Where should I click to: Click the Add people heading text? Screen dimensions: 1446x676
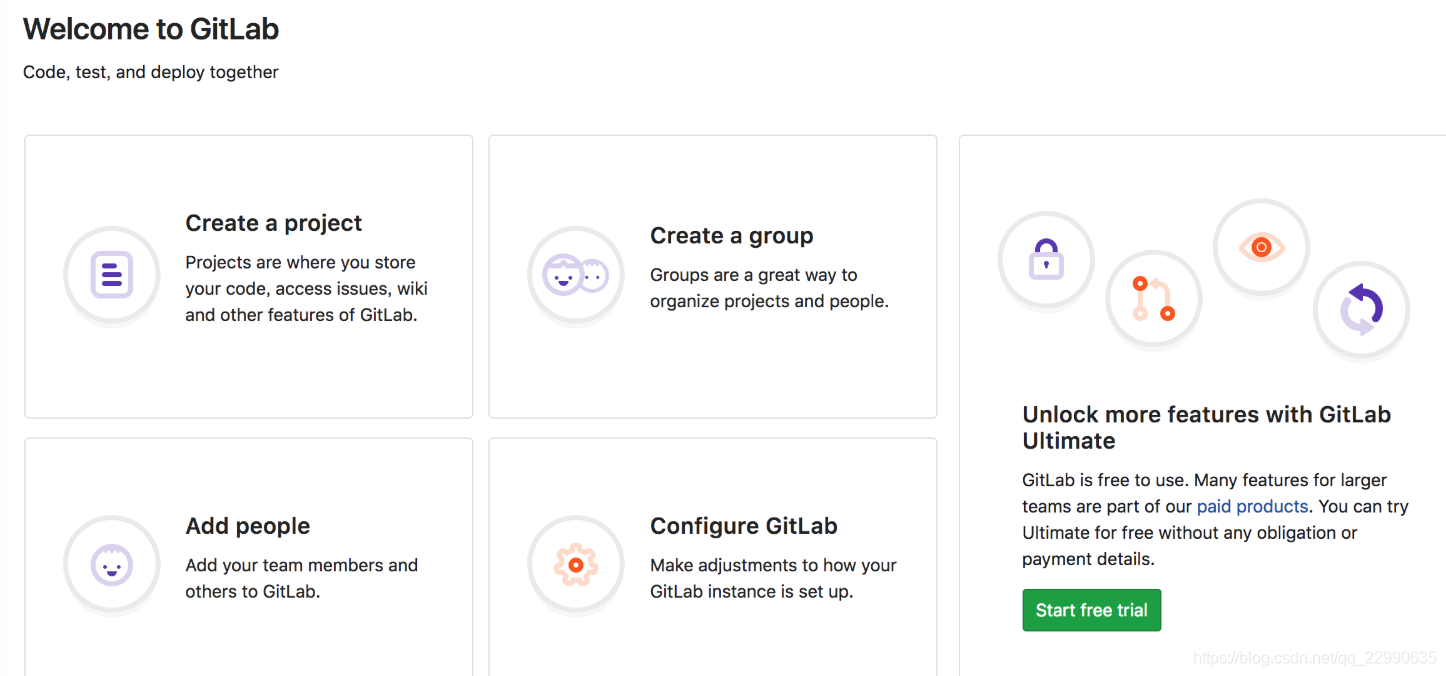[247, 525]
